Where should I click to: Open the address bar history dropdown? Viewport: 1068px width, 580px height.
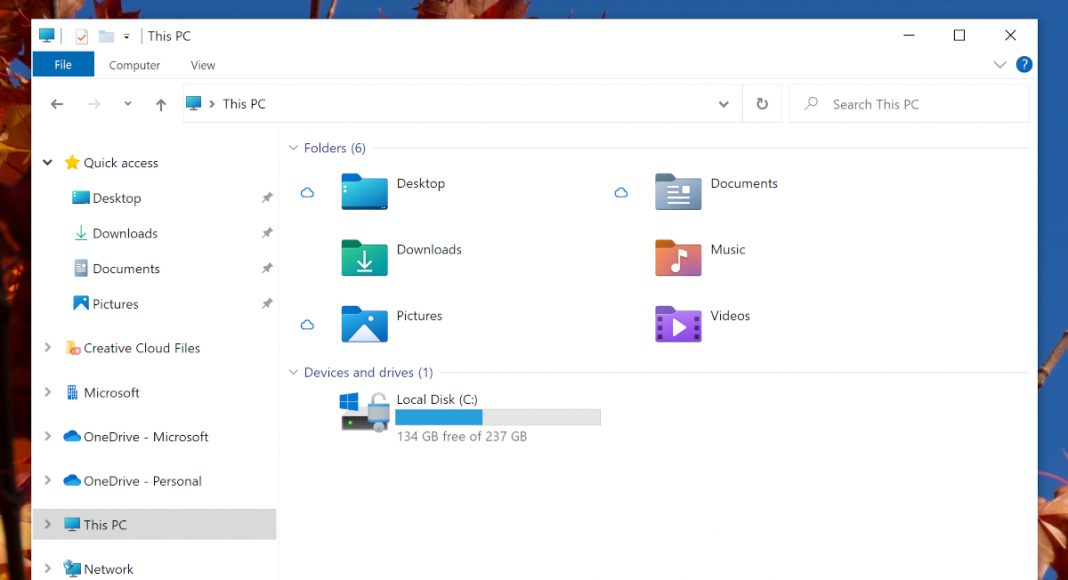723,104
